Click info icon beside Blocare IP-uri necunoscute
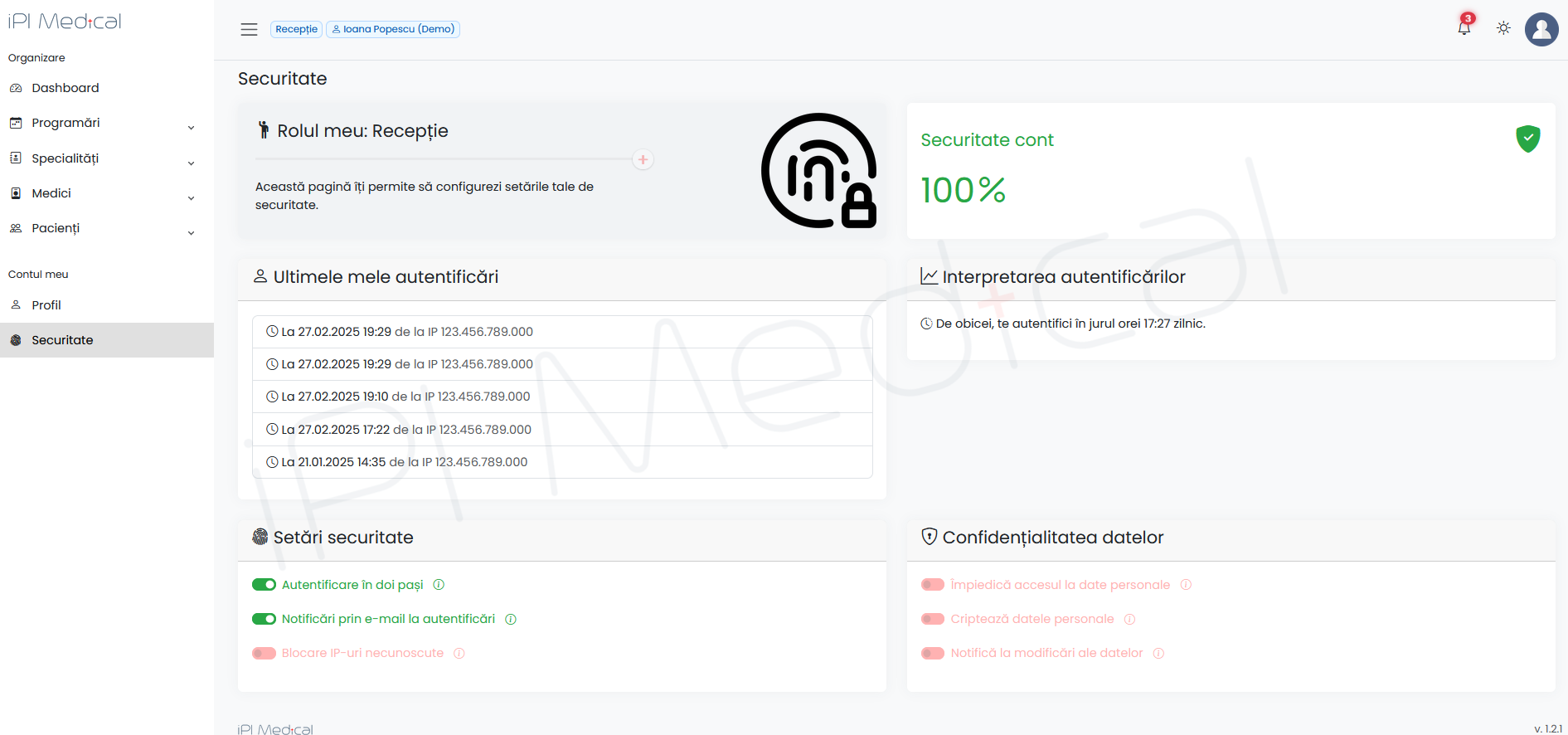 click(x=459, y=654)
